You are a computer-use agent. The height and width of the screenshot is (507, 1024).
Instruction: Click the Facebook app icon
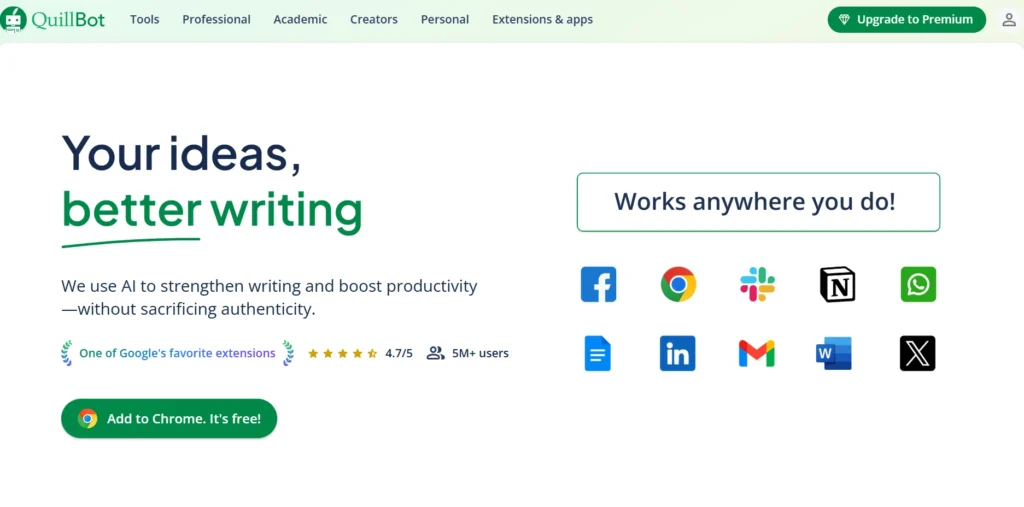click(598, 284)
